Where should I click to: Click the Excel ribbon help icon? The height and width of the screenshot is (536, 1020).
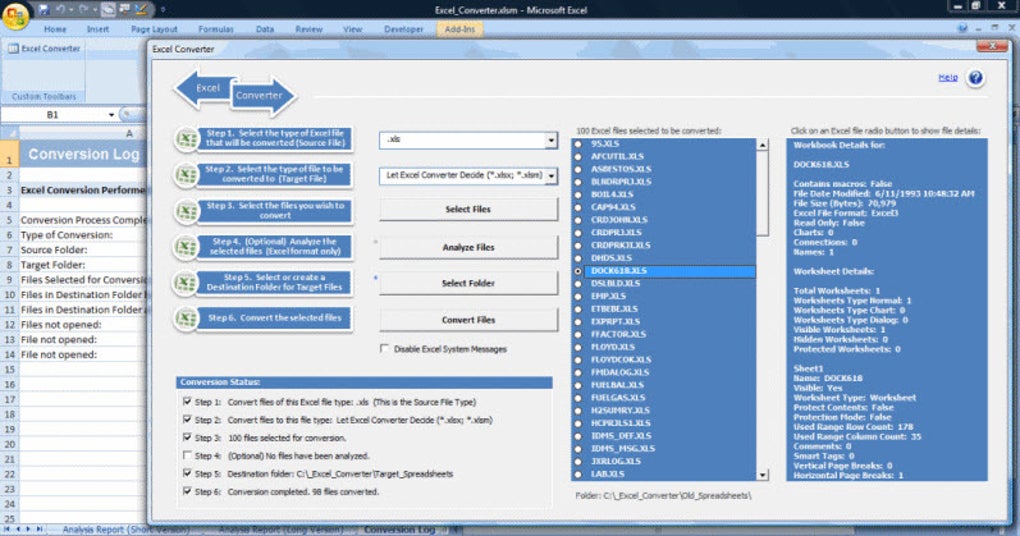pyautogui.click(x=963, y=29)
